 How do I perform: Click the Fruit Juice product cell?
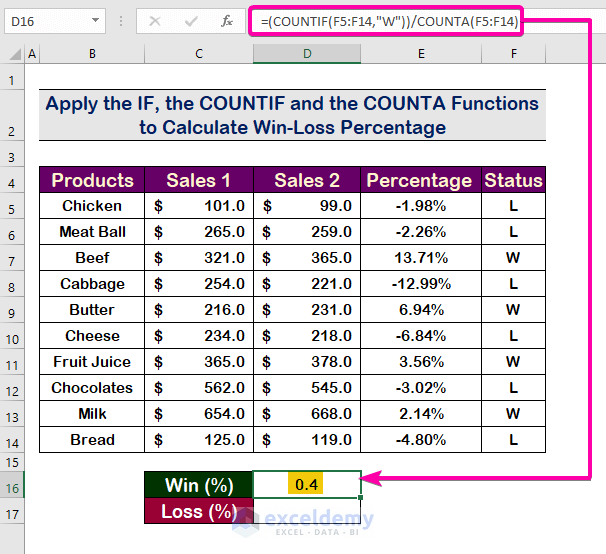click(92, 362)
